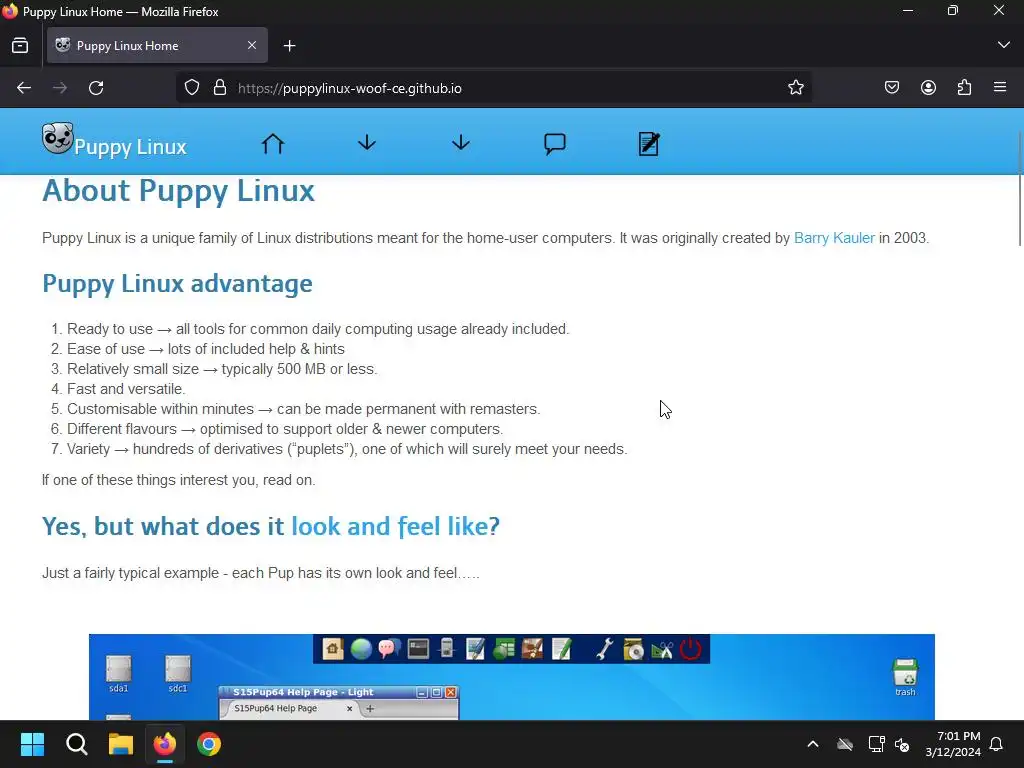Click the page vertical scrollbar thumb
Viewport: 1024px width, 768px height.
tap(1020, 188)
